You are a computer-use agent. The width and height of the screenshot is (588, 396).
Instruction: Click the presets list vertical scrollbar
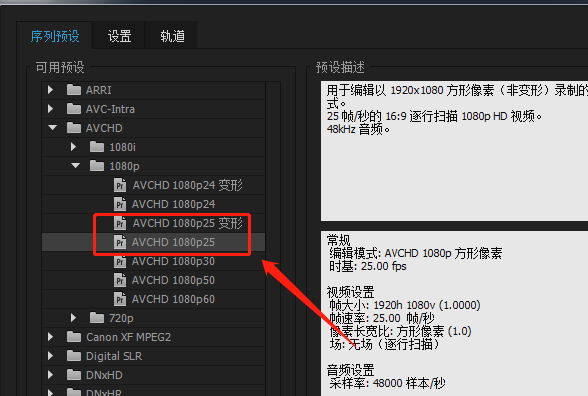pos(273,238)
